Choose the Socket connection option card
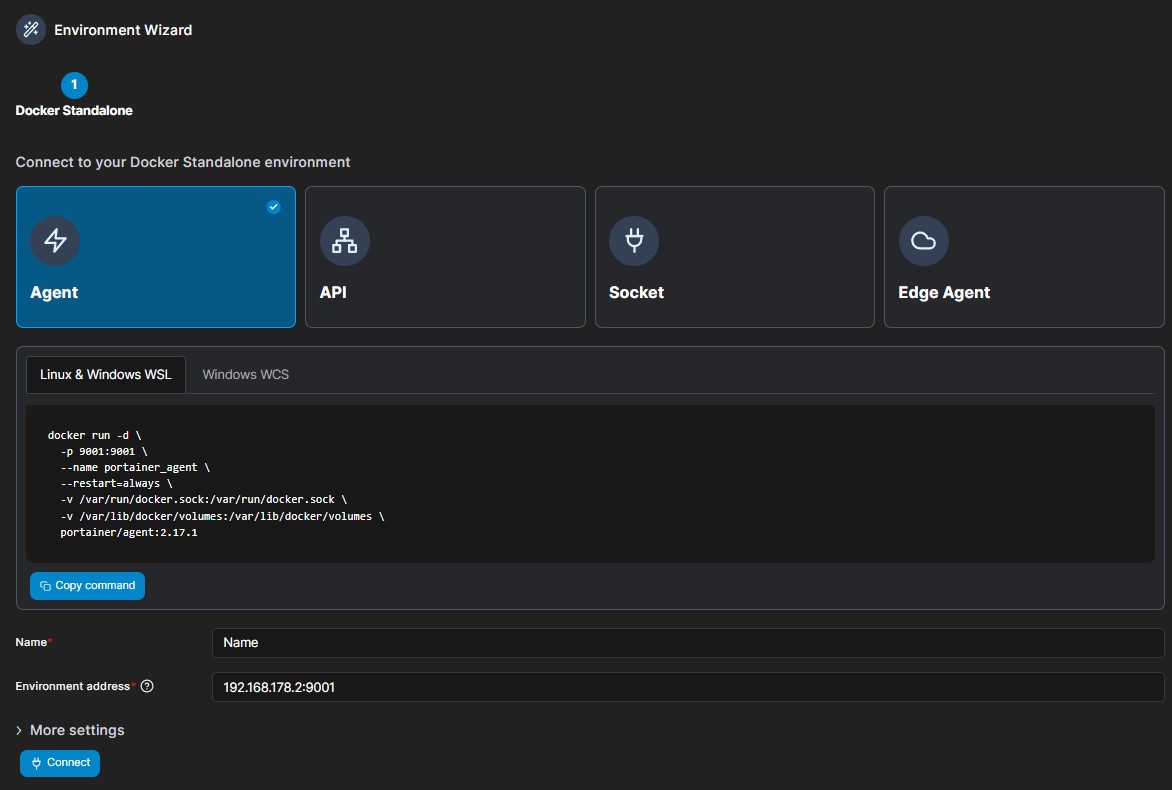 coord(735,257)
